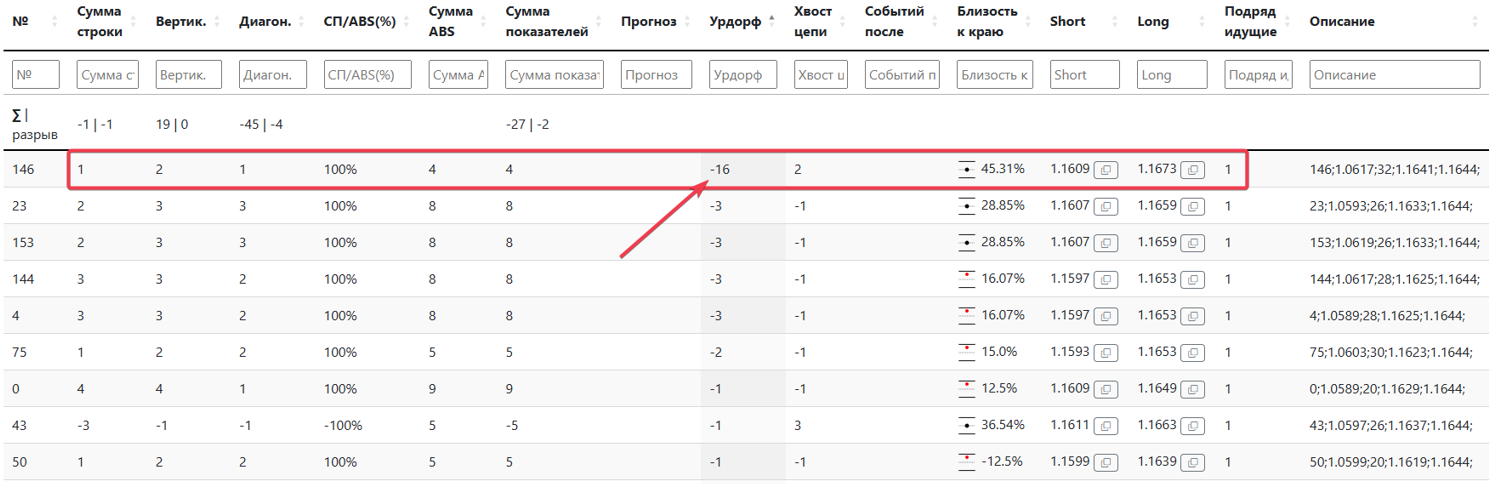The width and height of the screenshot is (1495, 484).
Task: Click the sort arrows in Урдорф header
Action: tap(770, 22)
